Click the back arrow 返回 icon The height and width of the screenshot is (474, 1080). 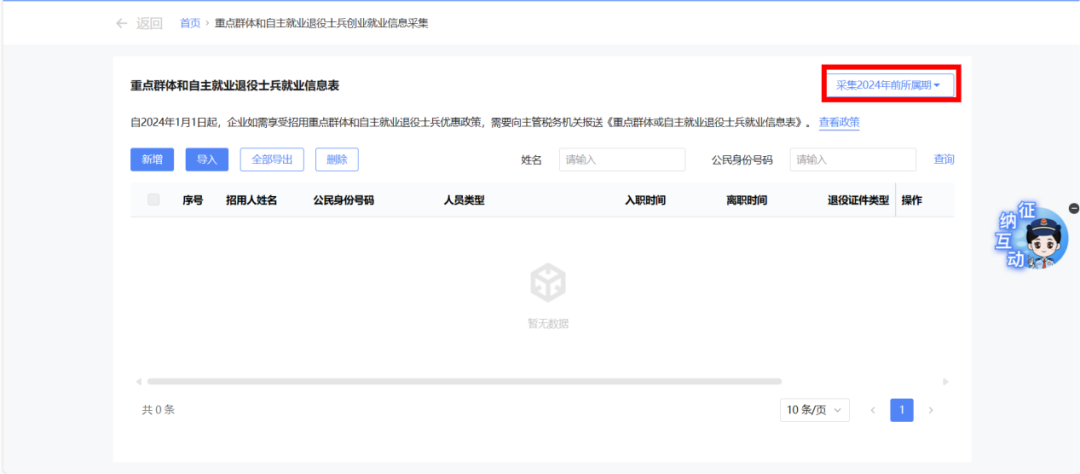click(122, 23)
